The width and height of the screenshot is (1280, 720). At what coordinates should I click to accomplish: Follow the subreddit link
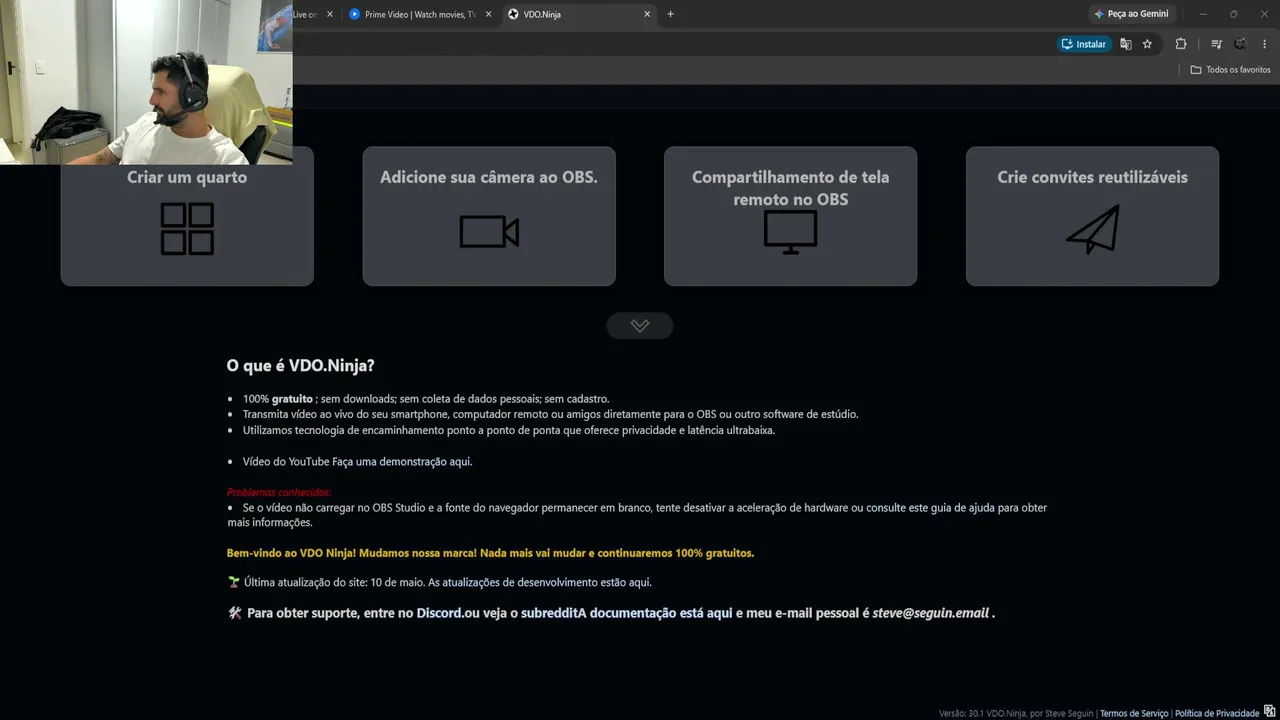(x=549, y=613)
